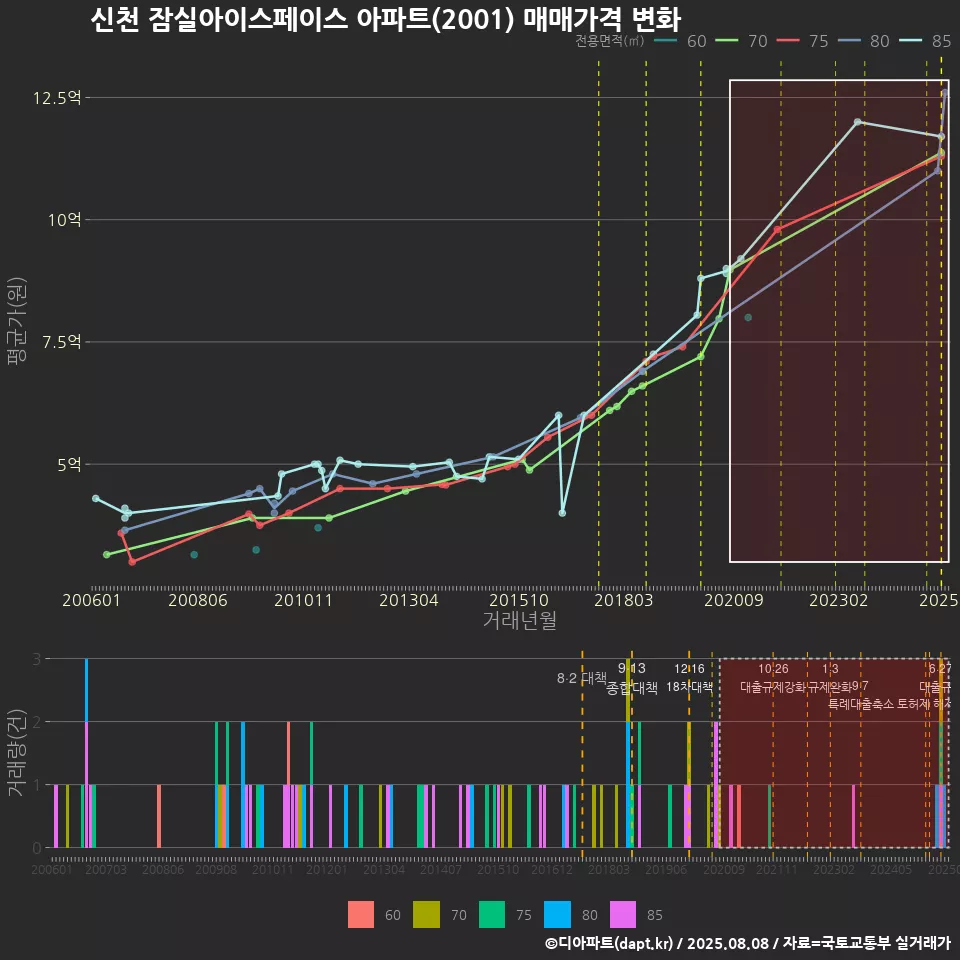Click the 85 line's 12억 peak data point

point(858,122)
